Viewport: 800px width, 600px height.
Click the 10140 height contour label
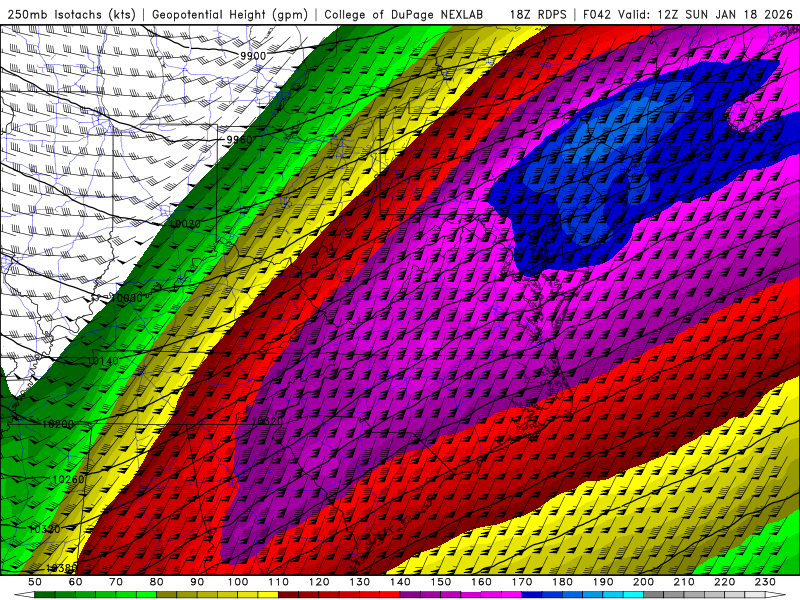[x=103, y=361]
